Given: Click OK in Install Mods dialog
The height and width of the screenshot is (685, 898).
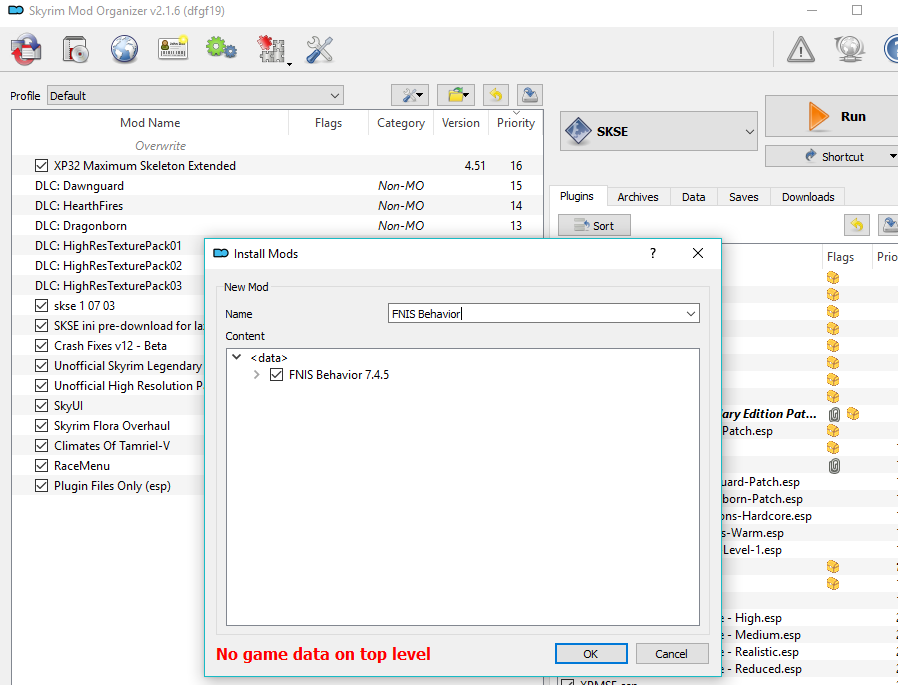Looking at the screenshot, I should 590,653.
